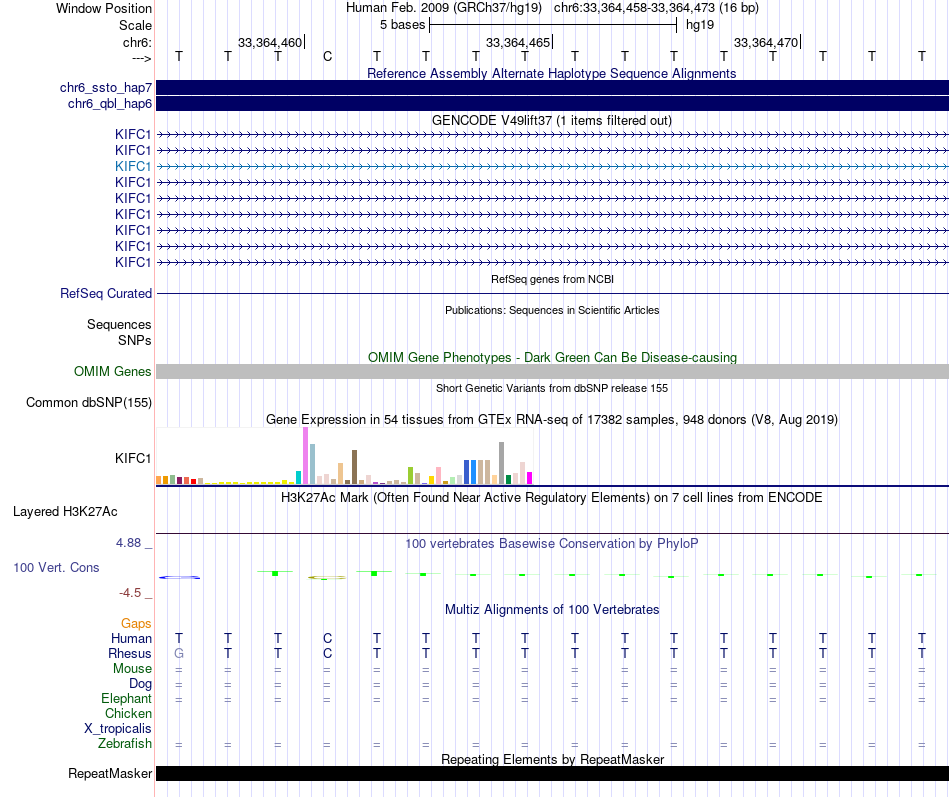Select the Dog species row label

(x=140, y=684)
